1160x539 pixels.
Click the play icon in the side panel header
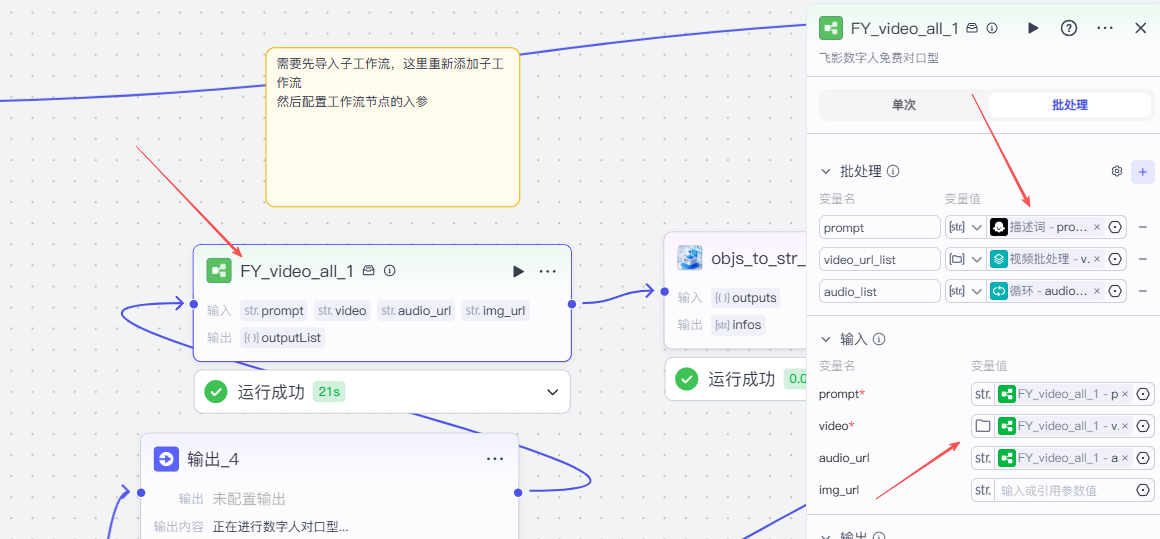tap(1033, 28)
